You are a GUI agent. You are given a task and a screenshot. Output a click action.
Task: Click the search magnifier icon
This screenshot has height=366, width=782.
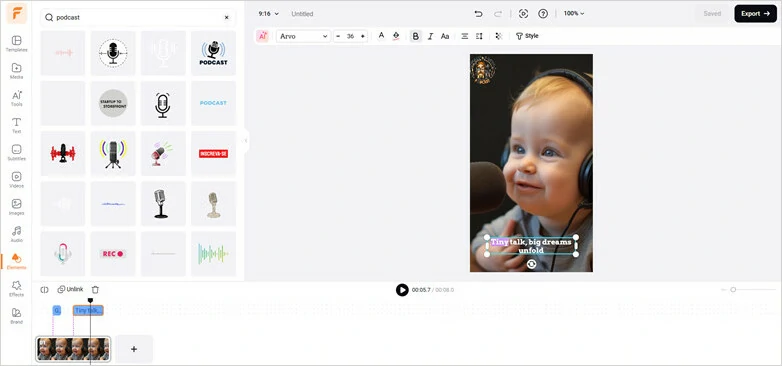click(49, 17)
